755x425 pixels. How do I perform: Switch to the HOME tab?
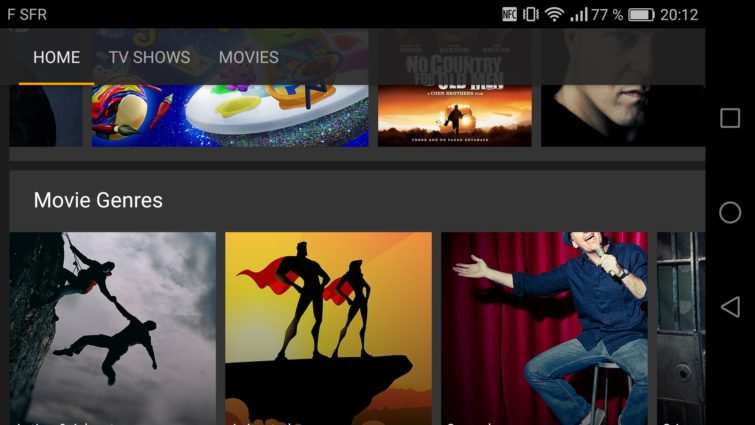pyautogui.click(x=56, y=57)
